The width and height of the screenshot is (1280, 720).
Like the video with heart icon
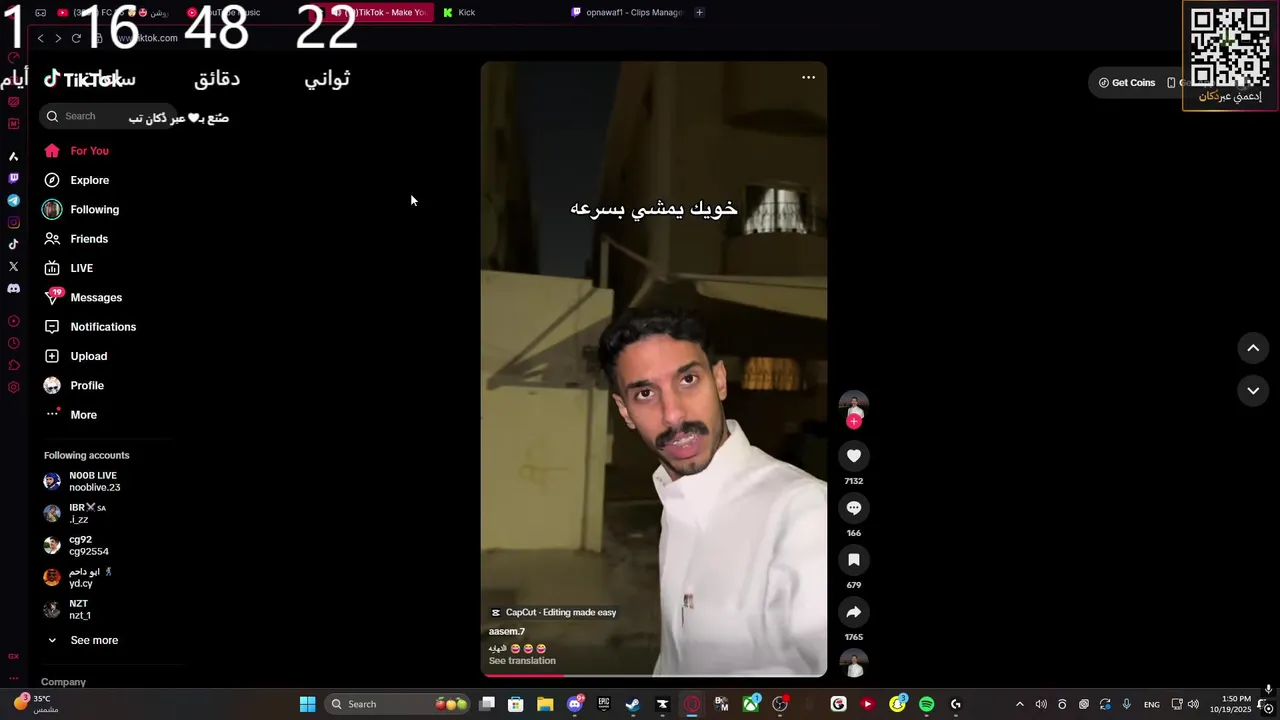pyautogui.click(x=854, y=456)
